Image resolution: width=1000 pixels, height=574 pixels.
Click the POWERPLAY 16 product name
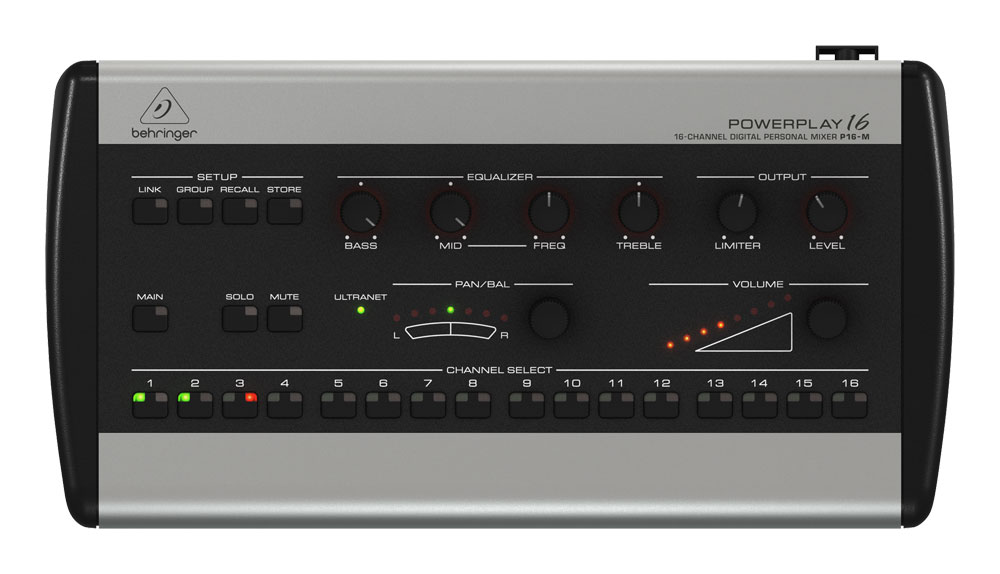pyautogui.click(x=798, y=122)
